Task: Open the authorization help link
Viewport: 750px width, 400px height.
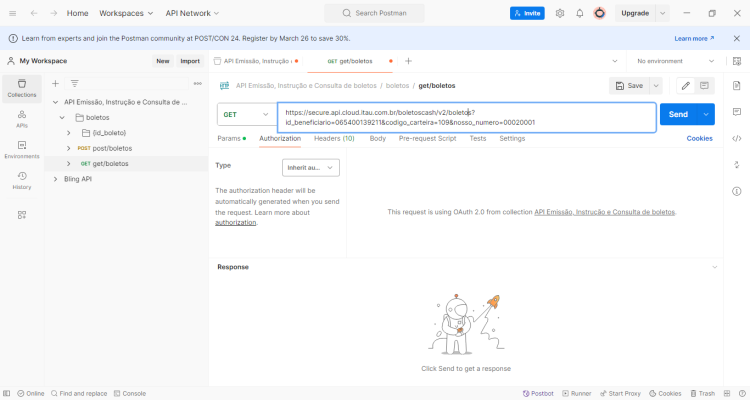Action: (x=236, y=222)
